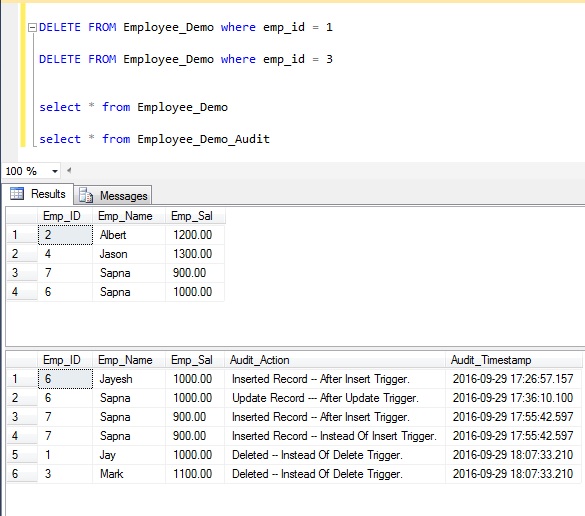Click the cell with name Jayesh
Screen dimensions: 585x516
(x=129, y=379)
